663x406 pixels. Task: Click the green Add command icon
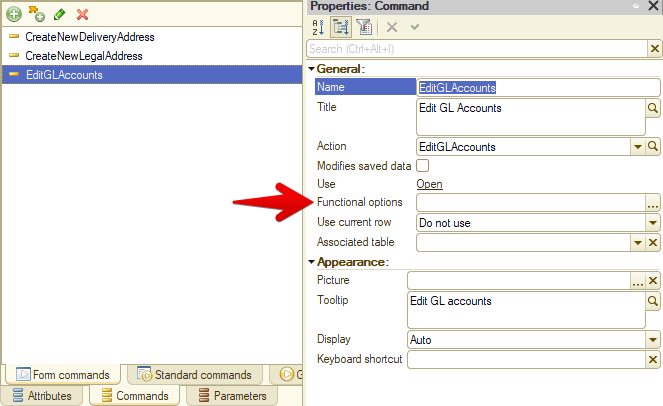(x=14, y=14)
